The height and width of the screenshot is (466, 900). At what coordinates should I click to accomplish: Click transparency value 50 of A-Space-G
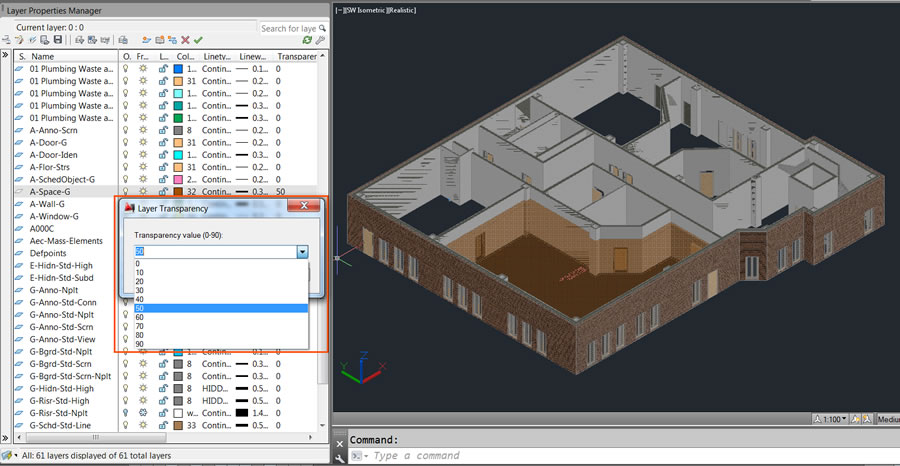coord(281,192)
